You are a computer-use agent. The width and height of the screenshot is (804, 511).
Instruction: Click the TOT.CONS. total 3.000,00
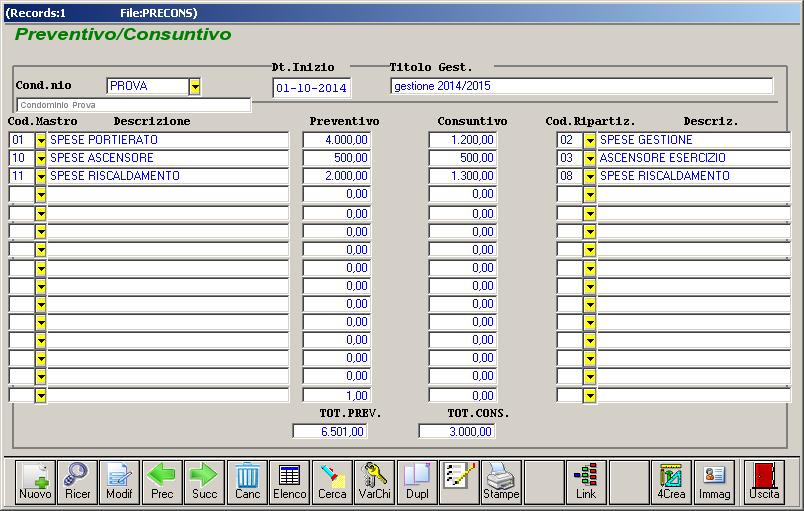click(457, 432)
